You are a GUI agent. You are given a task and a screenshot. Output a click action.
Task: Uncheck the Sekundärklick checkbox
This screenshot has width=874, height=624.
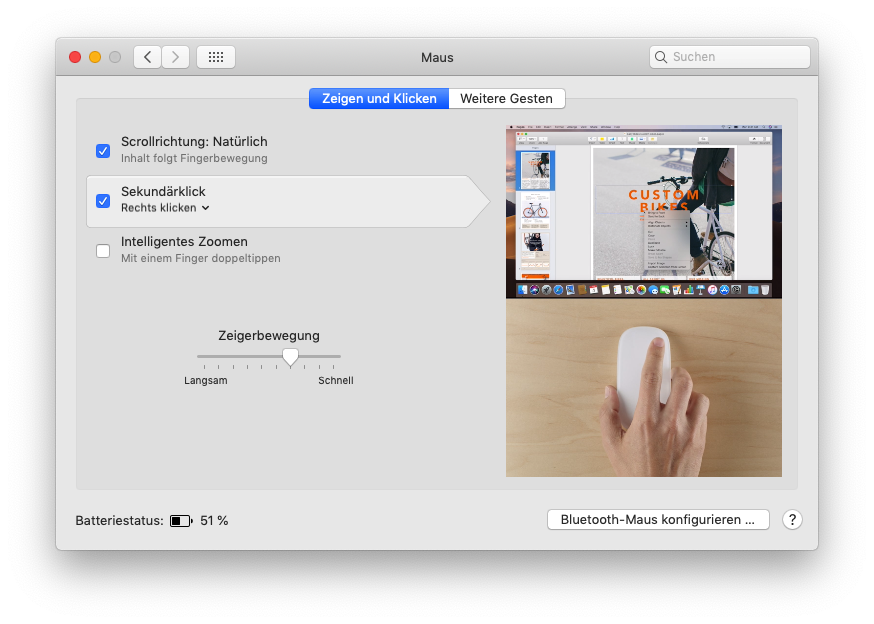point(103,201)
